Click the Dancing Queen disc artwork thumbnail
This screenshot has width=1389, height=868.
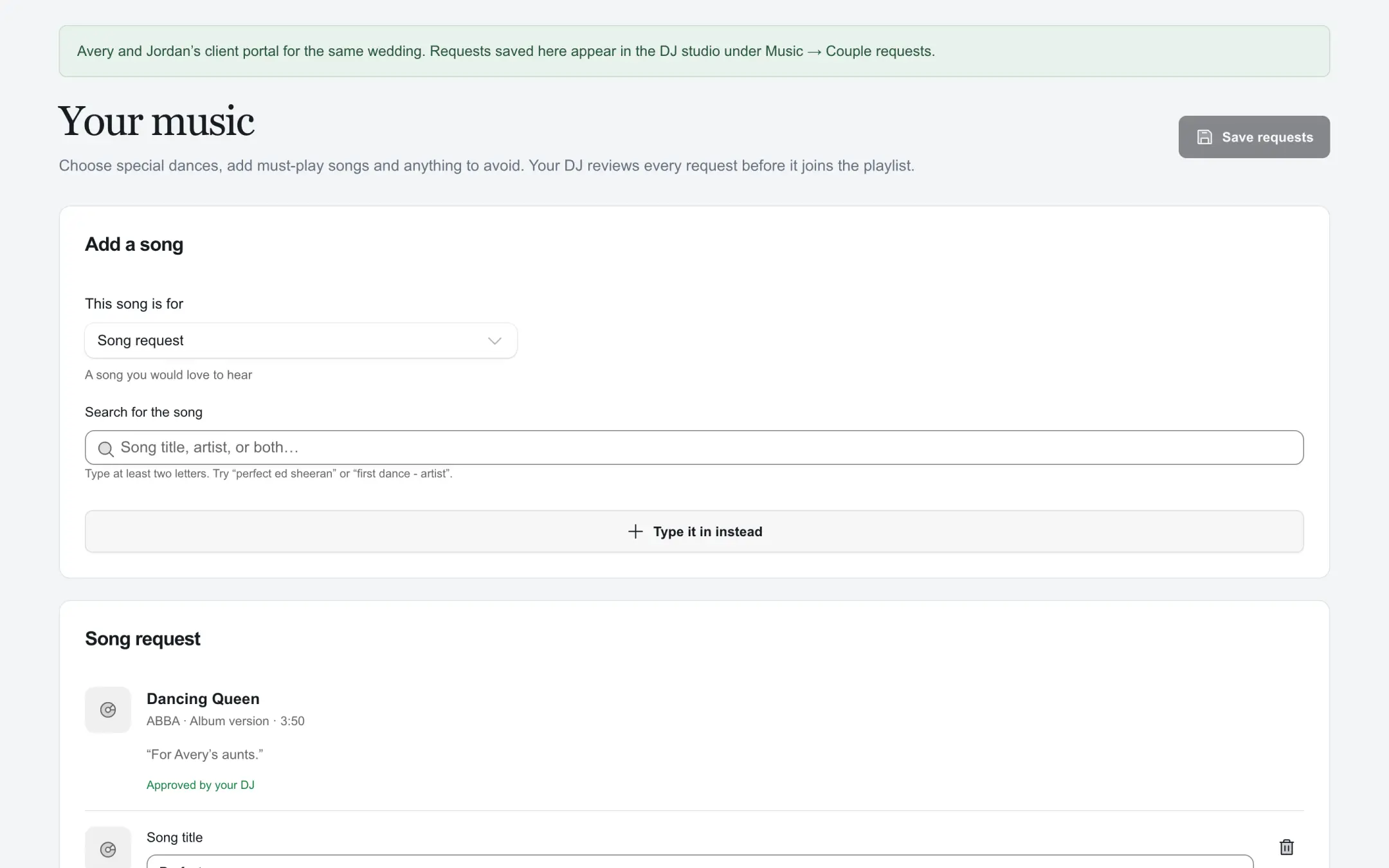pyautogui.click(x=108, y=710)
